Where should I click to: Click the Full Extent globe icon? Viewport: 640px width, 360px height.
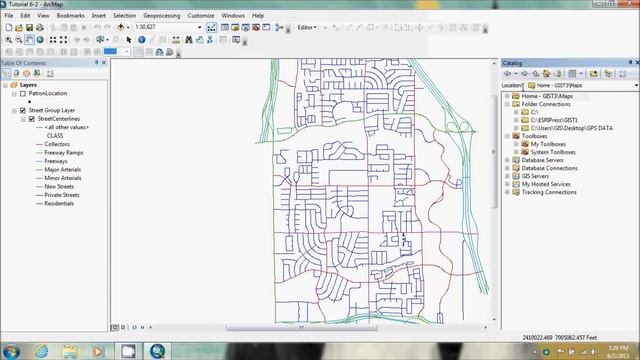[40, 40]
